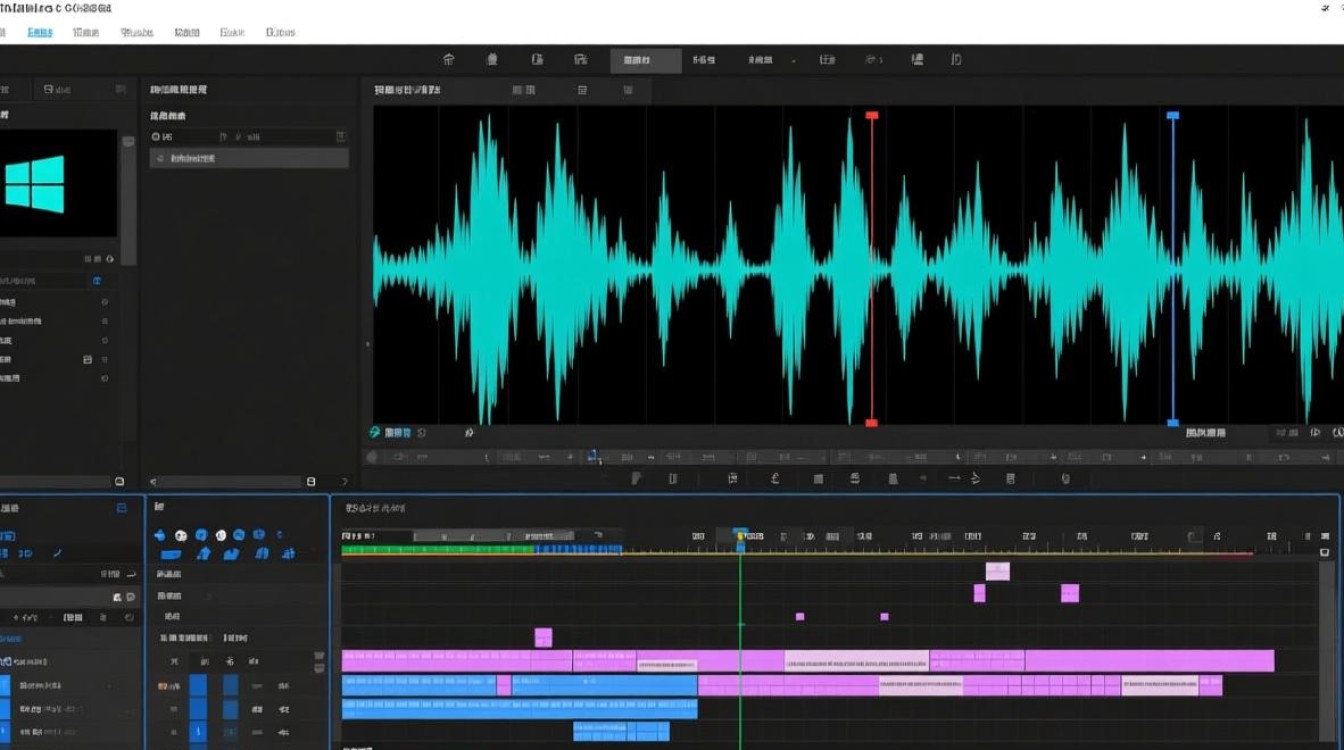Screen dimensions: 1344x750
Task: Click the bell icon in top toolbar
Action: point(491,60)
